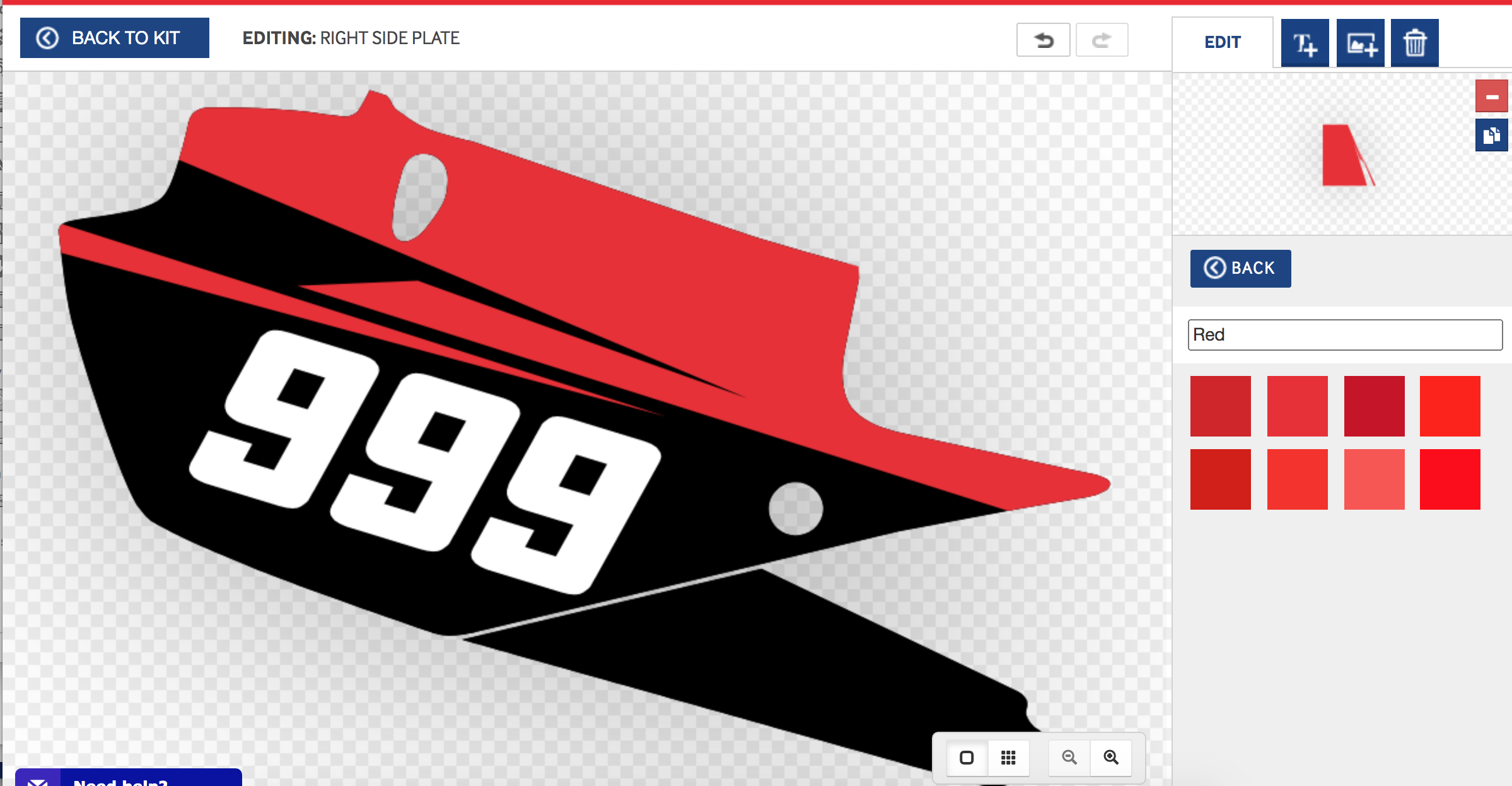Go BACK TO KIT

click(x=114, y=37)
